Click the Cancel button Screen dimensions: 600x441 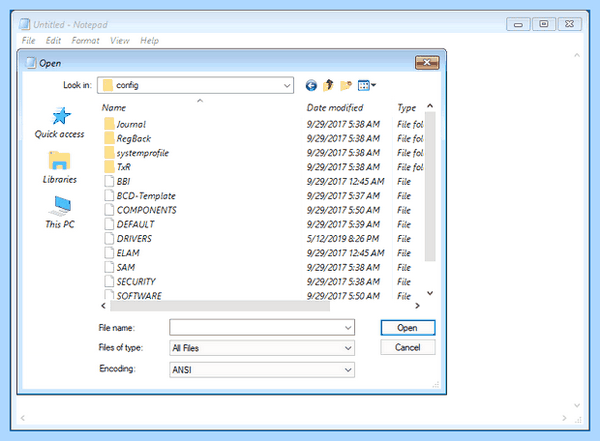click(x=408, y=347)
